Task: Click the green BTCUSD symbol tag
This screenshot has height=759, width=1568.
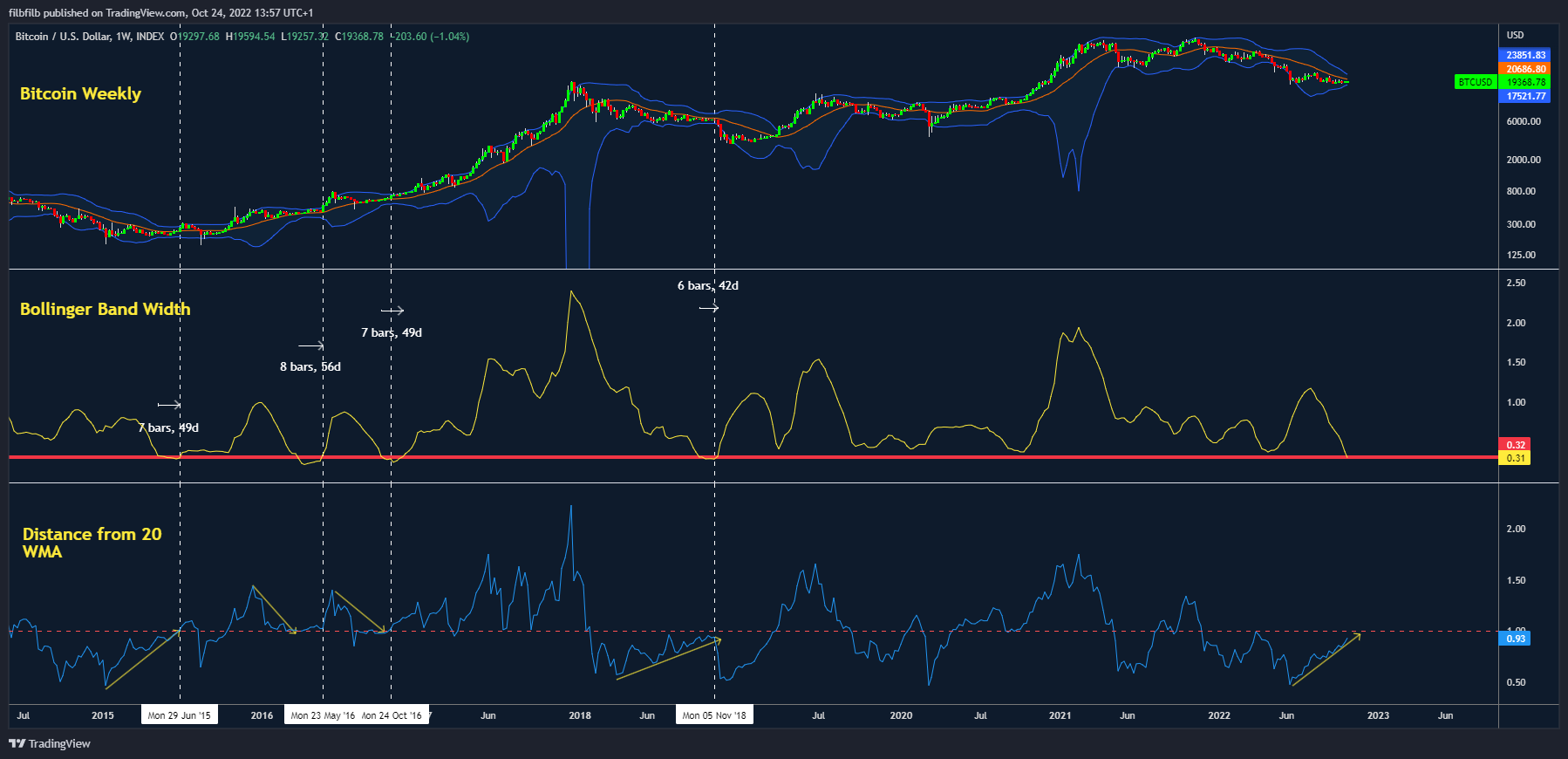Action: [1475, 82]
